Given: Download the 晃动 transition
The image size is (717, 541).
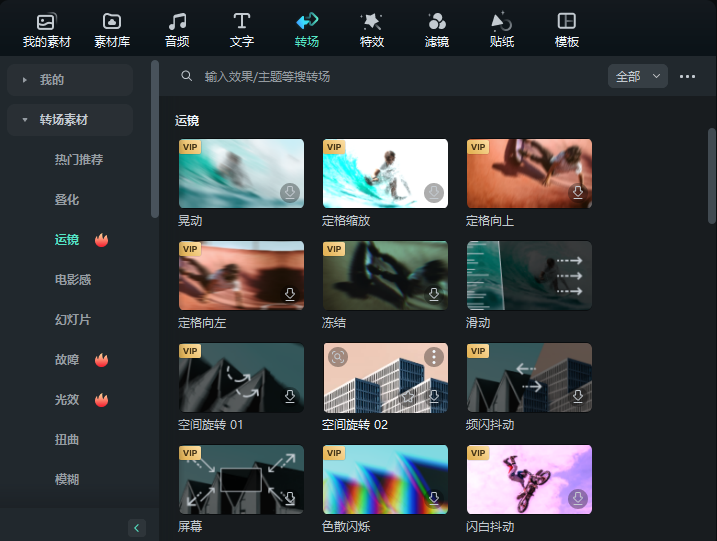Looking at the screenshot, I should pyautogui.click(x=289, y=193).
